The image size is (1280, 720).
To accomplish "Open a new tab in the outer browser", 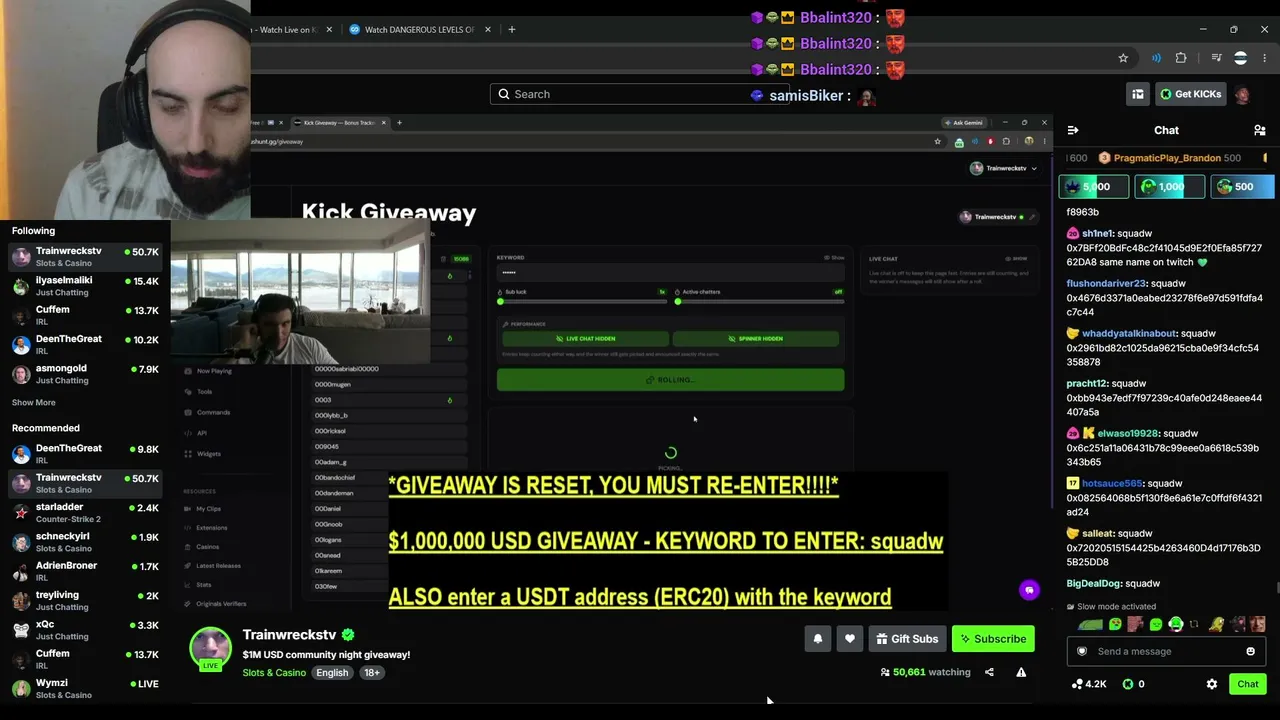I will point(511,29).
